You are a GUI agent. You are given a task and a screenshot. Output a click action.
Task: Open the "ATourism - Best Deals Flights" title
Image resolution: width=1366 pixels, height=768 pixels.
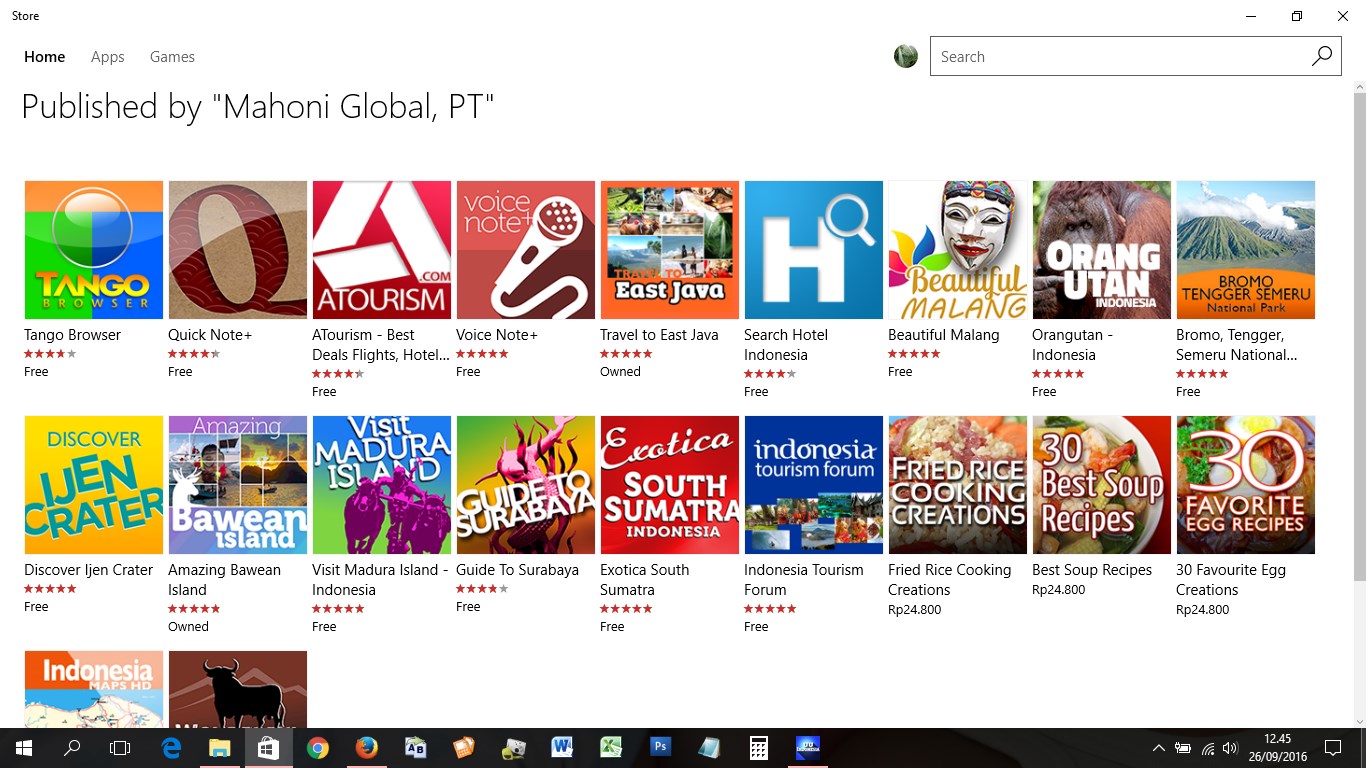[381, 345]
